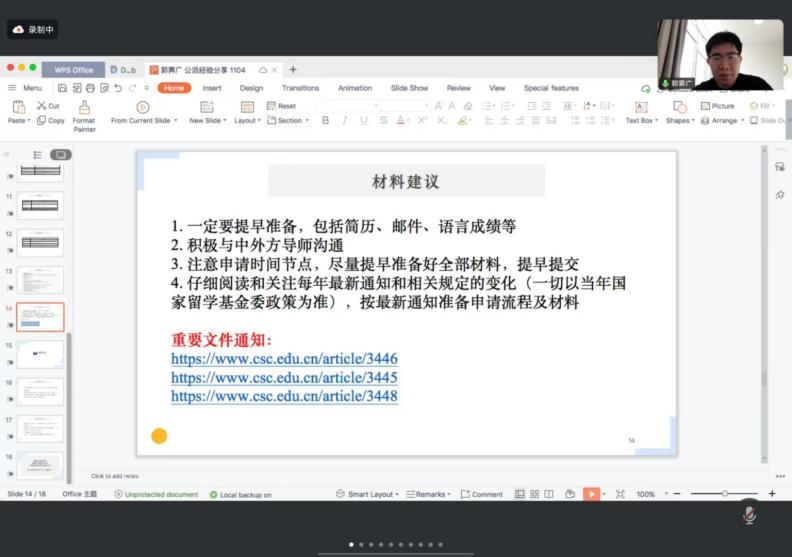Switch to the Insert ribbon tab

click(212, 88)
